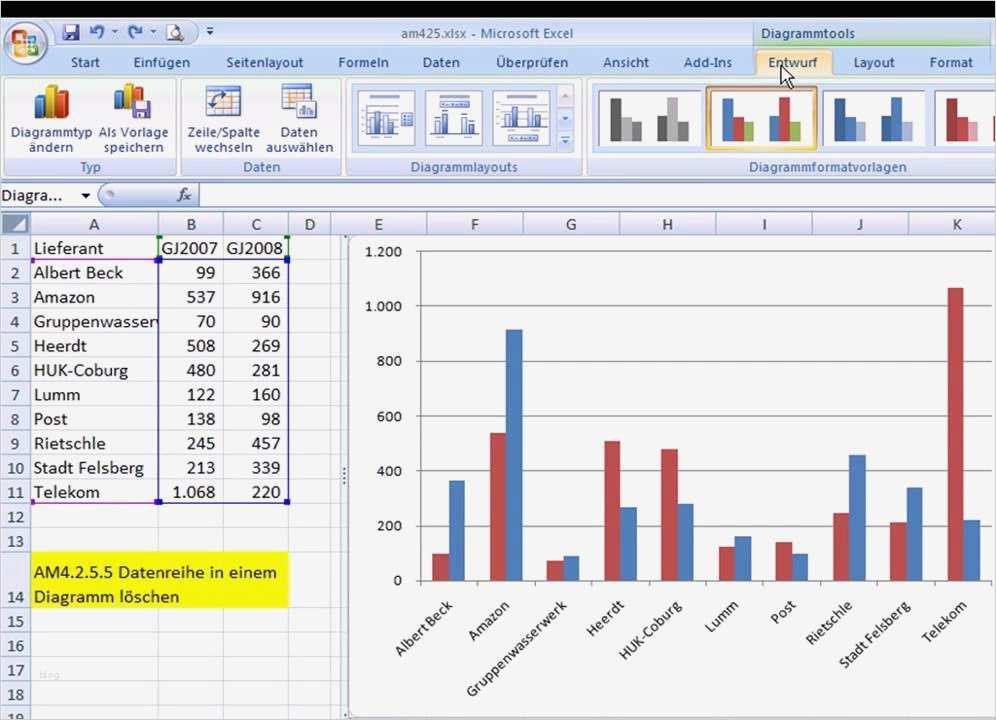Open the Seitenlayout ribbon tab
Image resolution: width=996 pixels, height=720 pixels.
(264, 62)
